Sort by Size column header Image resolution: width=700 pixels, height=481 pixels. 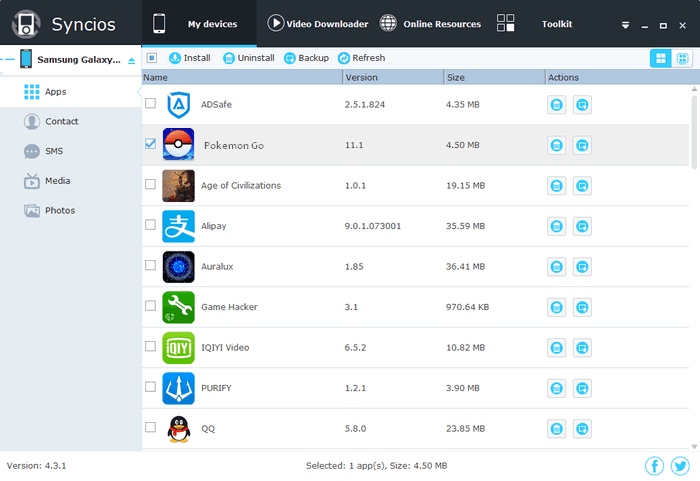[495, 77]
